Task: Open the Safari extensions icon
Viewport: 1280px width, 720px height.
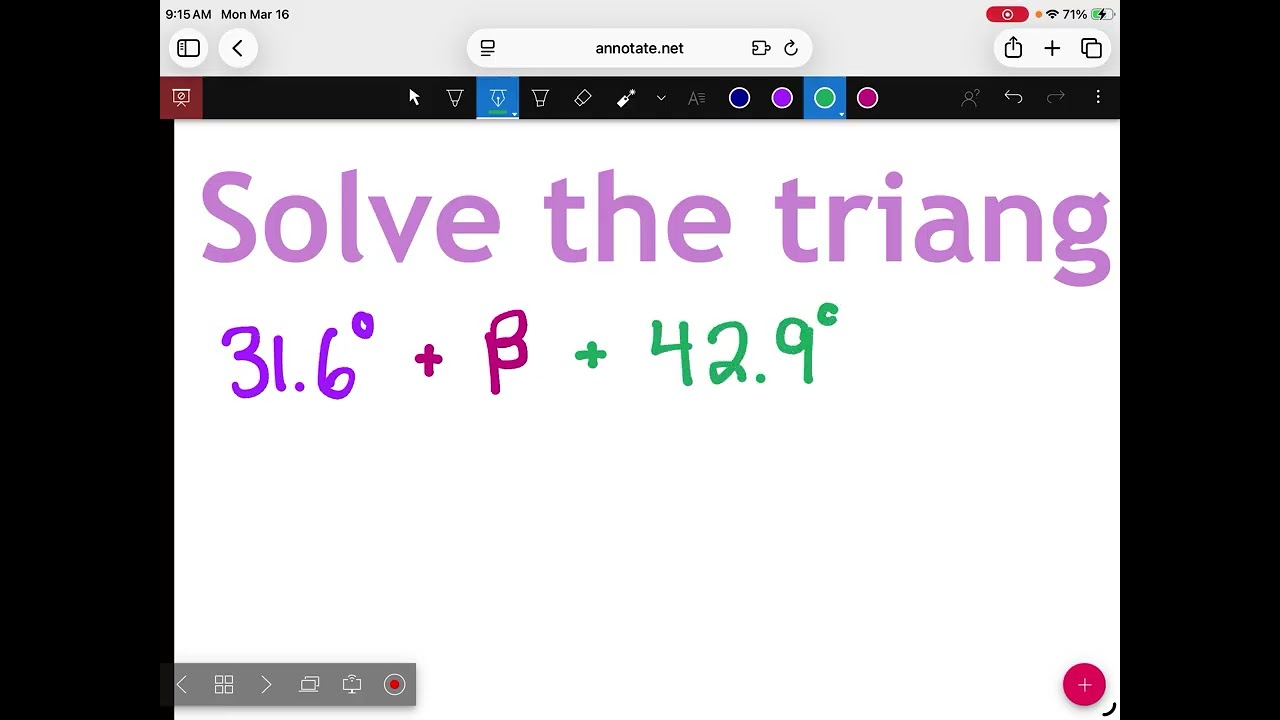Action: point(761,48)
